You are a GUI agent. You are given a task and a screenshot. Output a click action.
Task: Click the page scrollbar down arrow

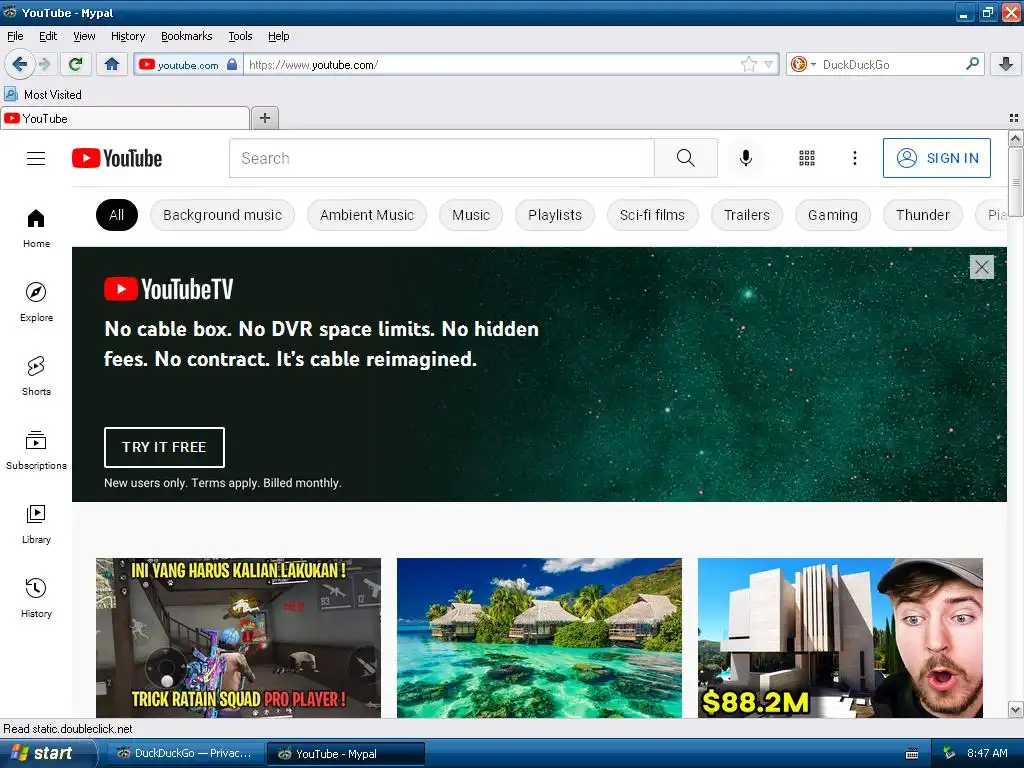click(1015, 709)
